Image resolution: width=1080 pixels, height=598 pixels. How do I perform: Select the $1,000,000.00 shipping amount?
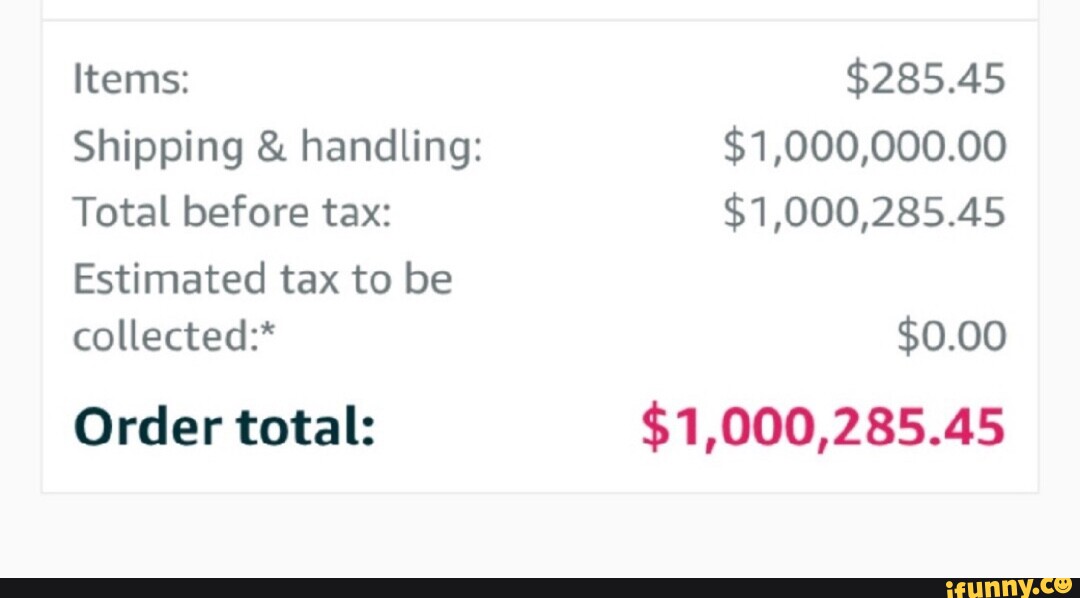click(865, 147)
